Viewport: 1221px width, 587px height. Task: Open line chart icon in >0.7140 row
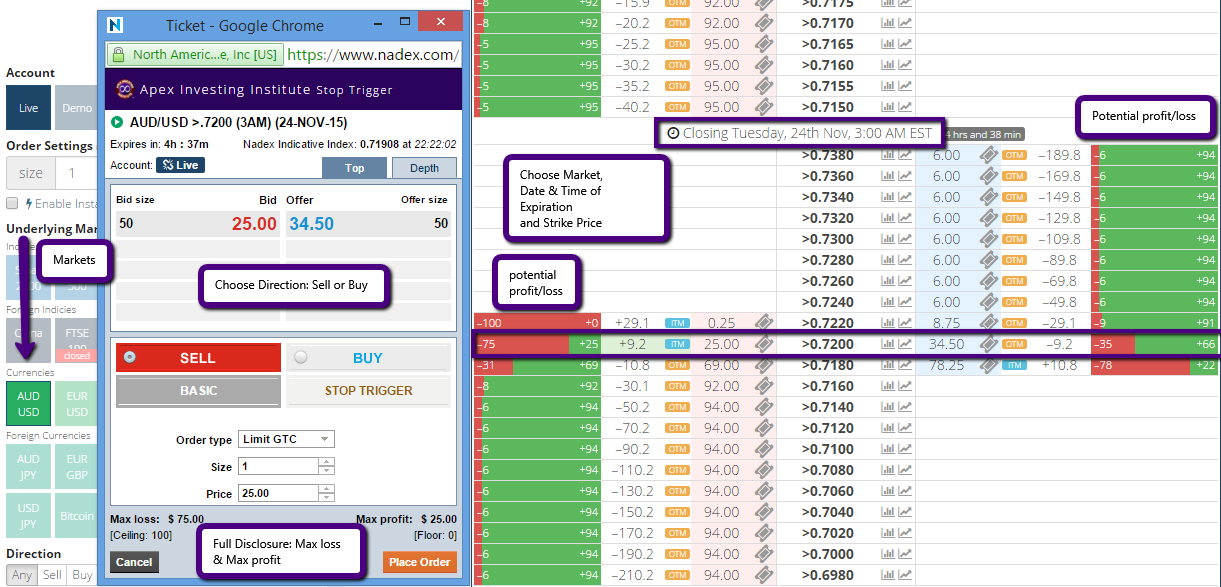[905, 407]
